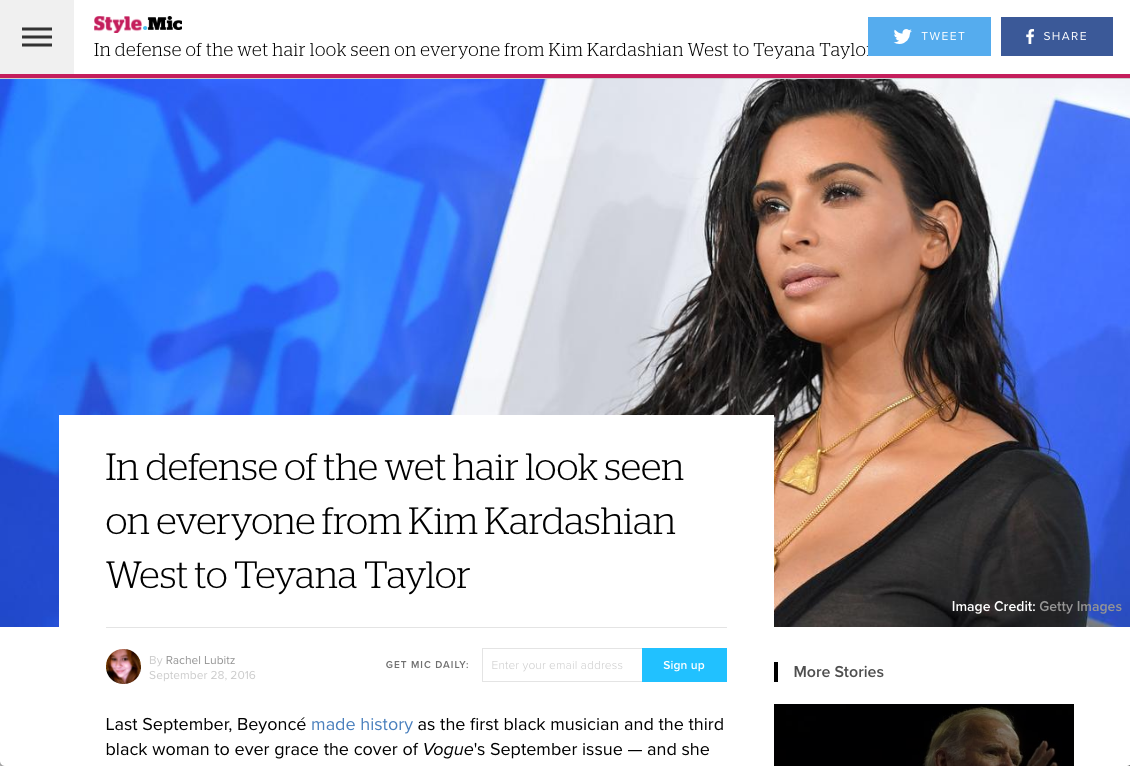The width and height of the screenshot is (1130, 766).
Task: Click the Getty Images credit link
Action: 1080,607
